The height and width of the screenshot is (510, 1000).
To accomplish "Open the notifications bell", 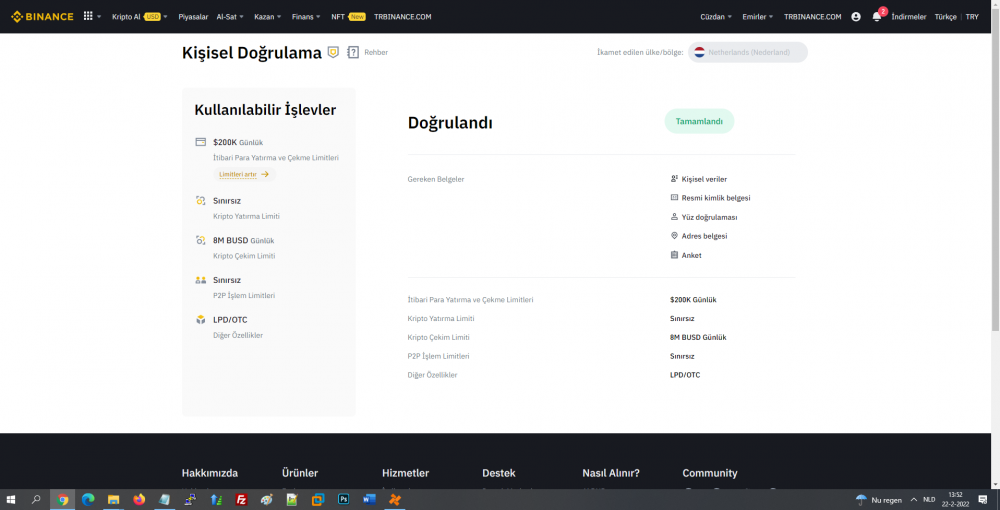I will point(876,17).
